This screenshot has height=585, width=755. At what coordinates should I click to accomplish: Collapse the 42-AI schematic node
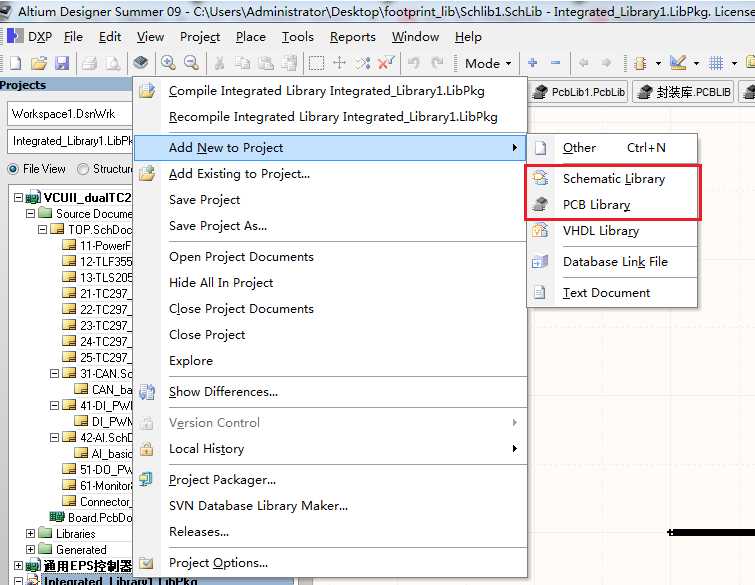click(54, 437)
